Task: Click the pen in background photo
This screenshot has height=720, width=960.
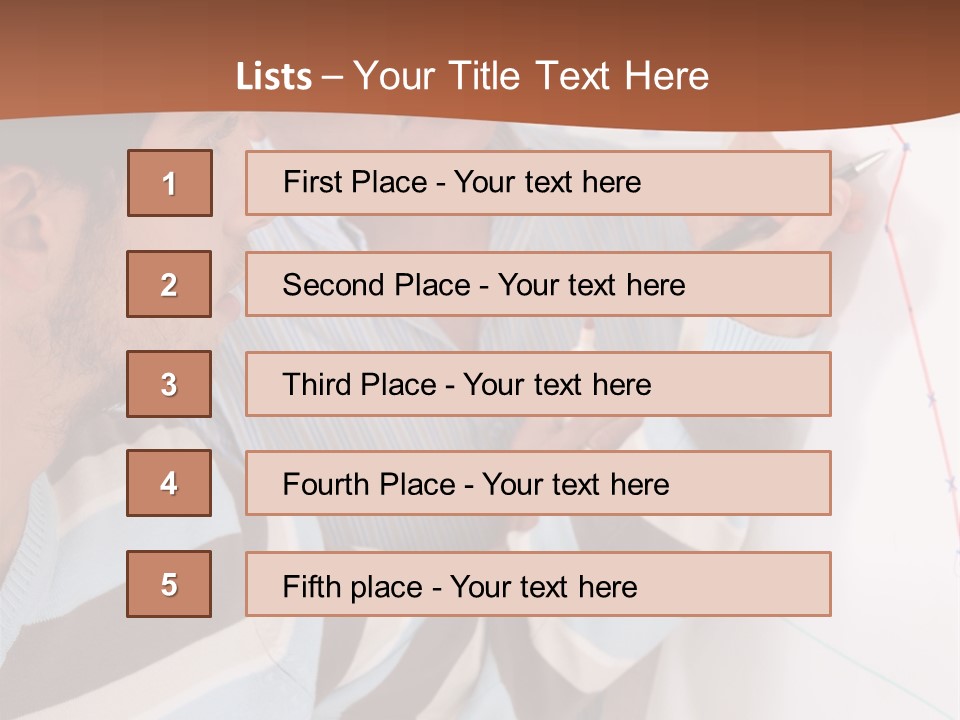Action: pos(862,167)
